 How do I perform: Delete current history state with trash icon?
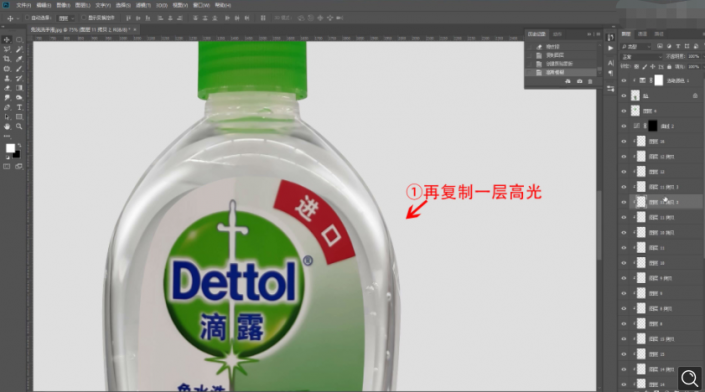coord(590,81)
